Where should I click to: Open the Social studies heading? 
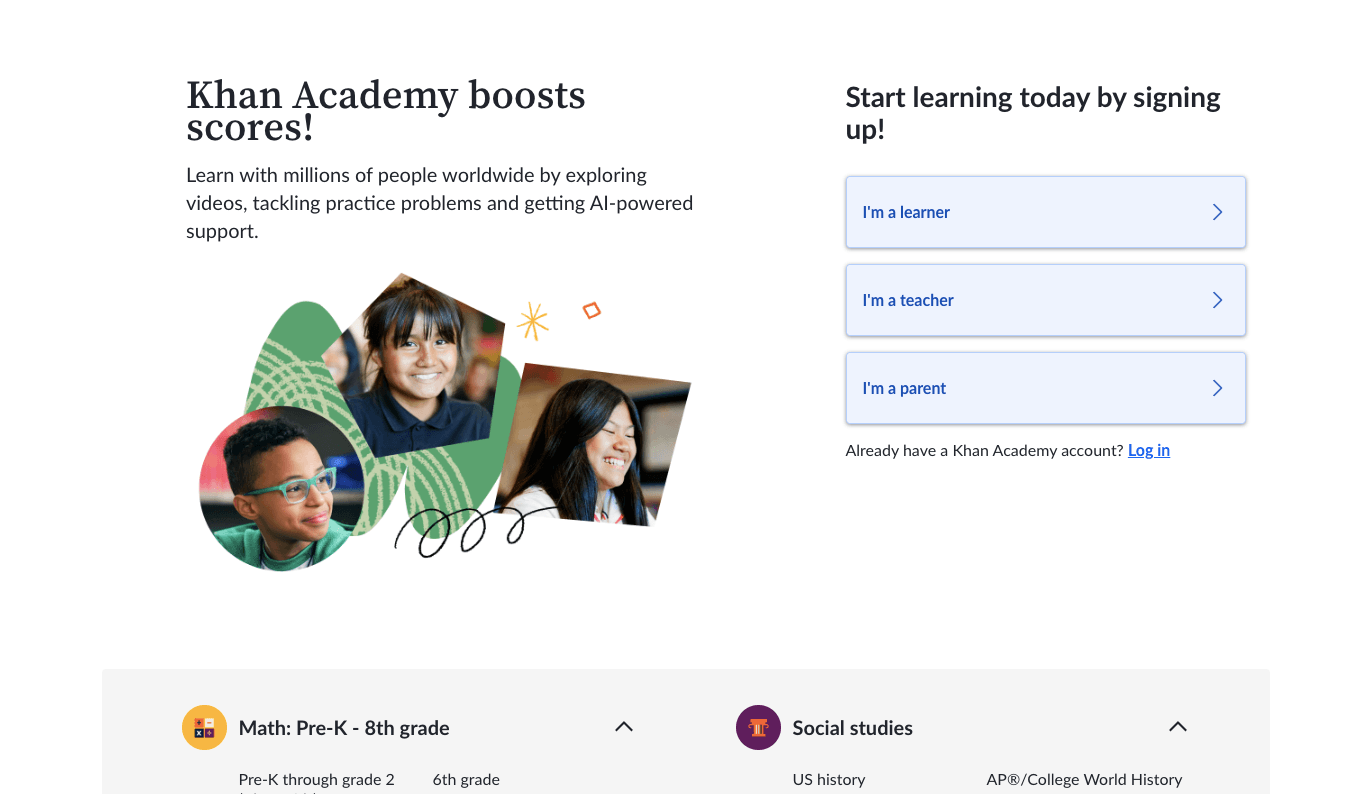[853, 728]
